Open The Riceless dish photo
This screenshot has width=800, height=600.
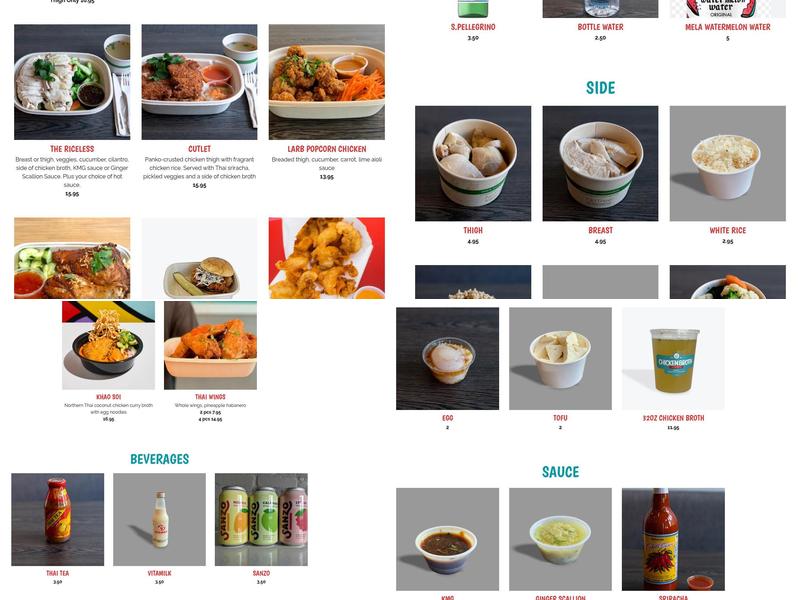[x=72, y=82]
